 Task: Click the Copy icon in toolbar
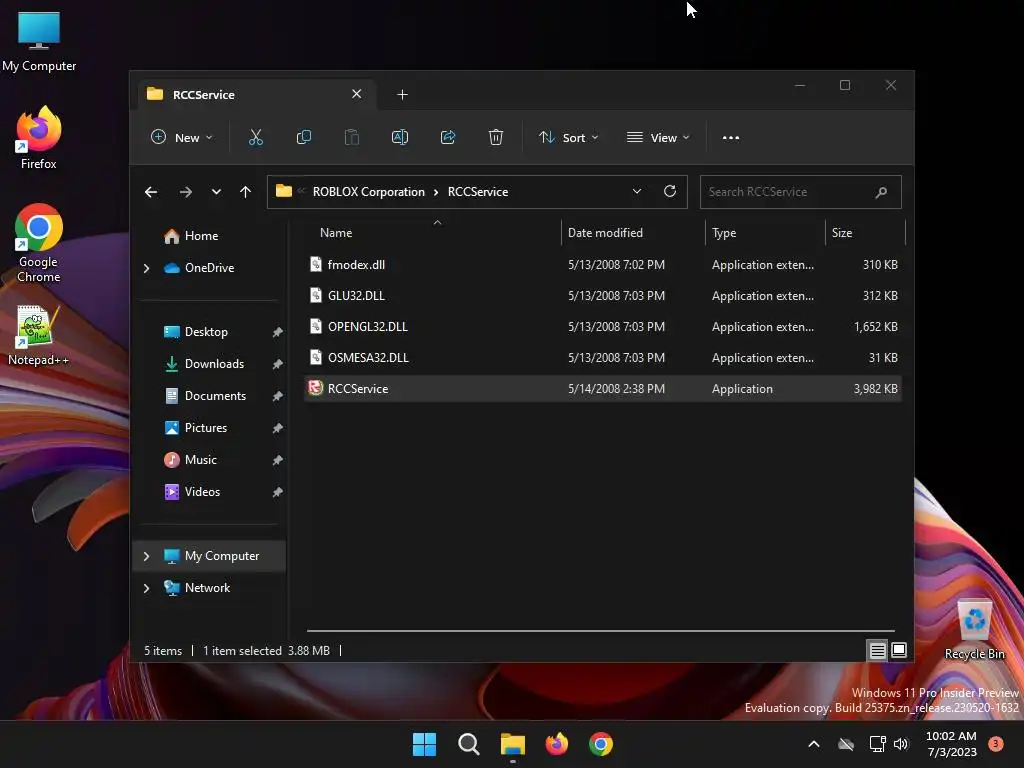tap(304, 137)
